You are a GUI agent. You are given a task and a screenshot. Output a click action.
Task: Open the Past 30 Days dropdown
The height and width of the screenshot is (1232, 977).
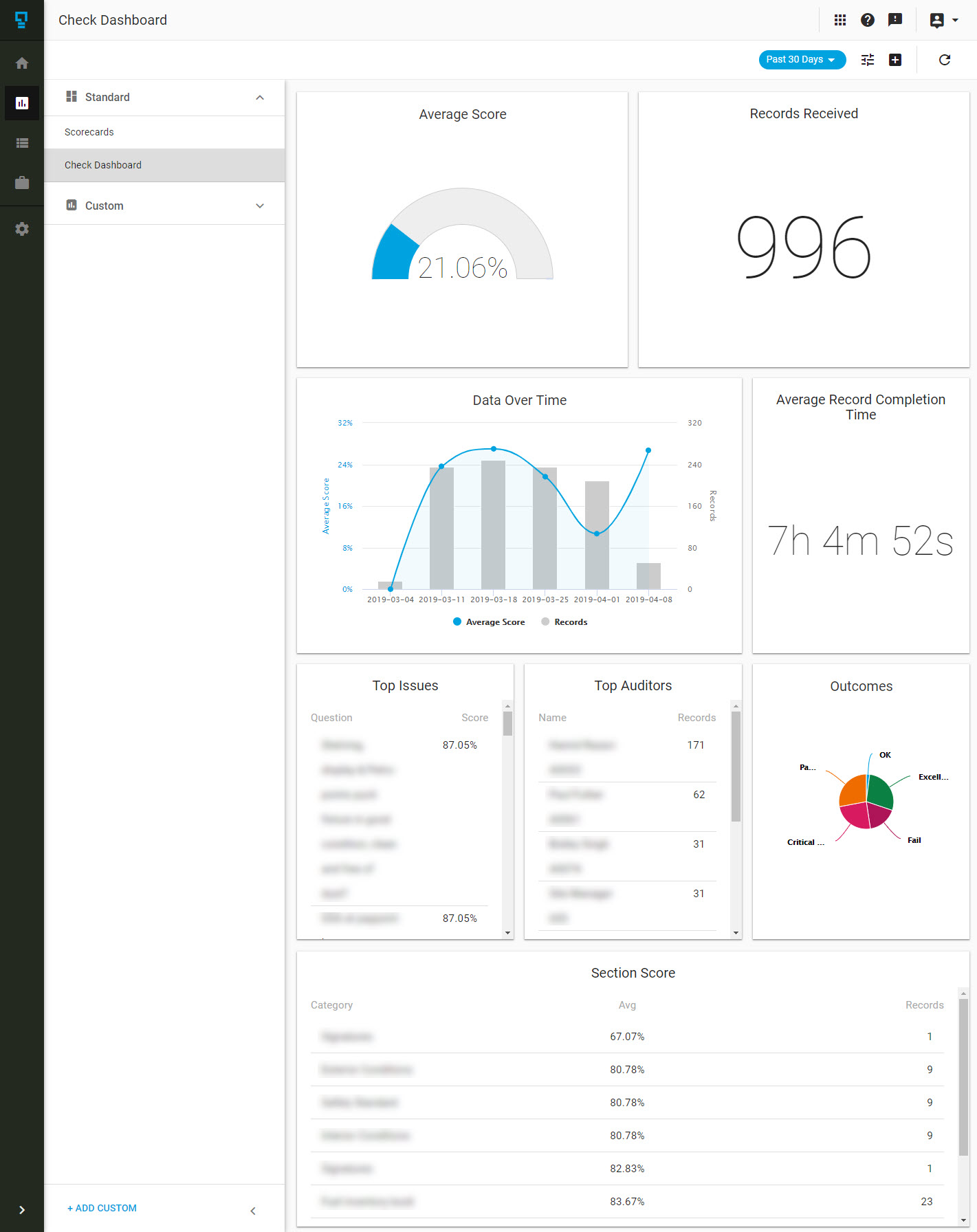(x=802, y=60)
